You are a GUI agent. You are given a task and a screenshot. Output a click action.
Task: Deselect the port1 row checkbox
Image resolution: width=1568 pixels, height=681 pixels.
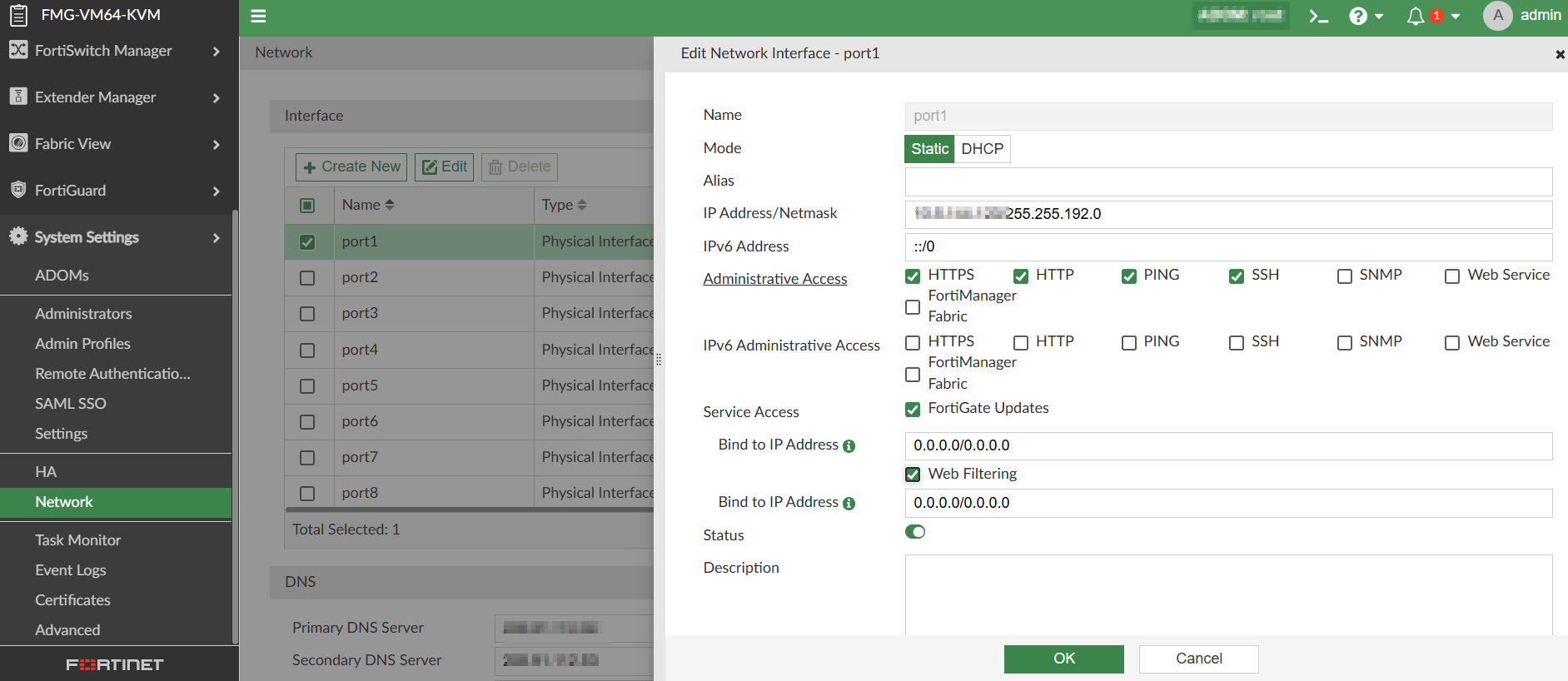click(x=307, y=242)
